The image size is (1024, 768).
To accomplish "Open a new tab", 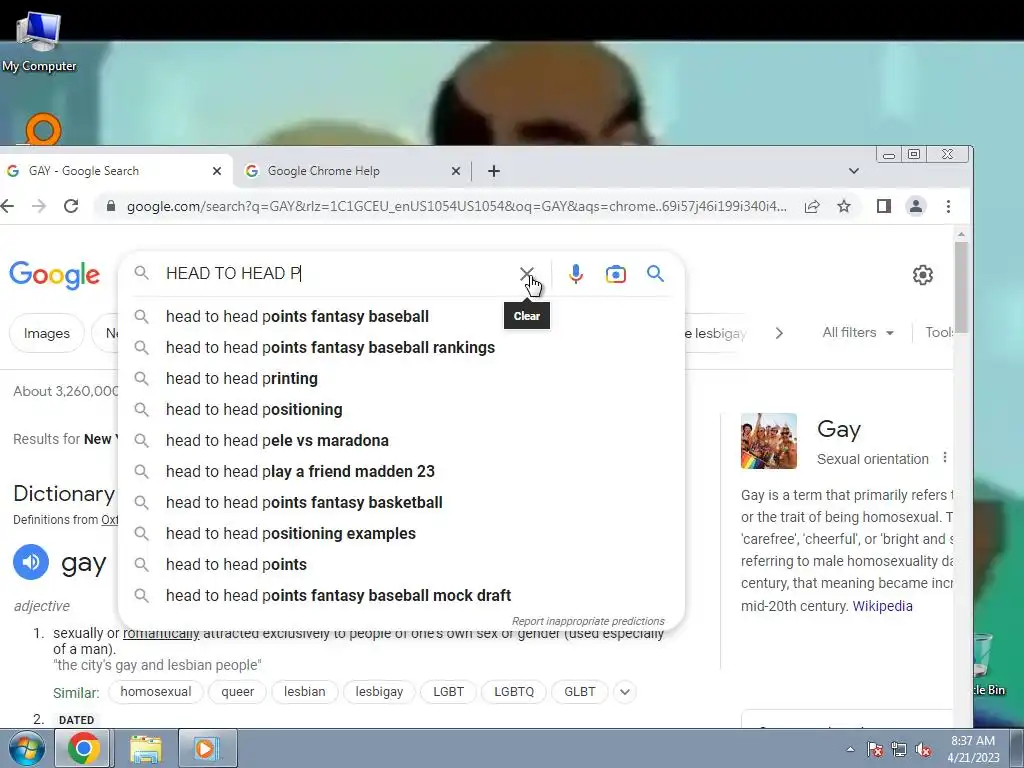I will (x=494, y=171).
